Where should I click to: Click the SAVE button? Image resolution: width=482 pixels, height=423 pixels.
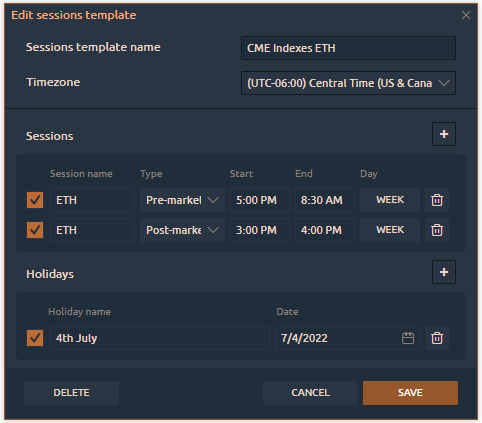click(x=410, y=393)
